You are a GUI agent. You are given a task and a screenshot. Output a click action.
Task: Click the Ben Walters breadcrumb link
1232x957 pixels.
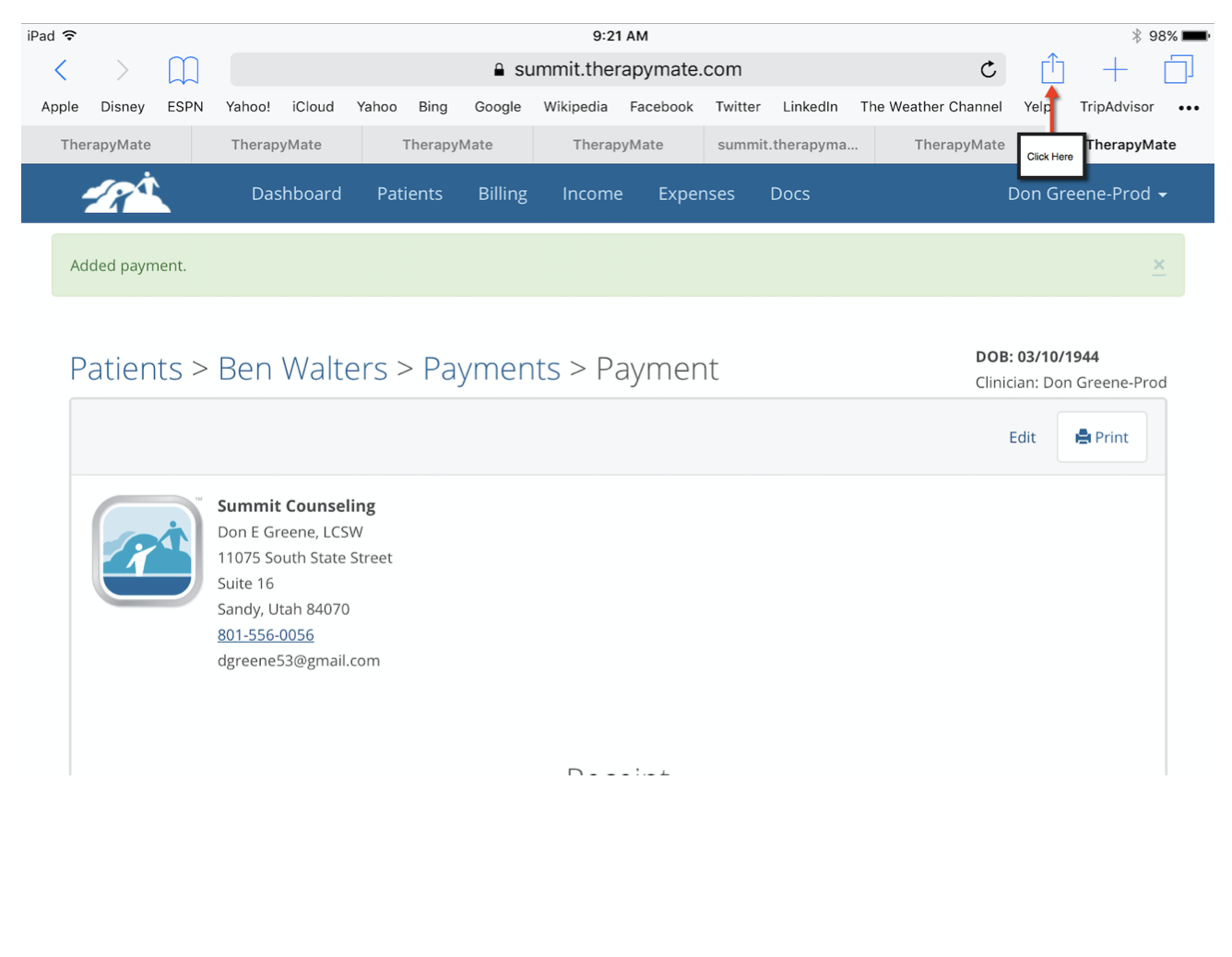[302, 369]
